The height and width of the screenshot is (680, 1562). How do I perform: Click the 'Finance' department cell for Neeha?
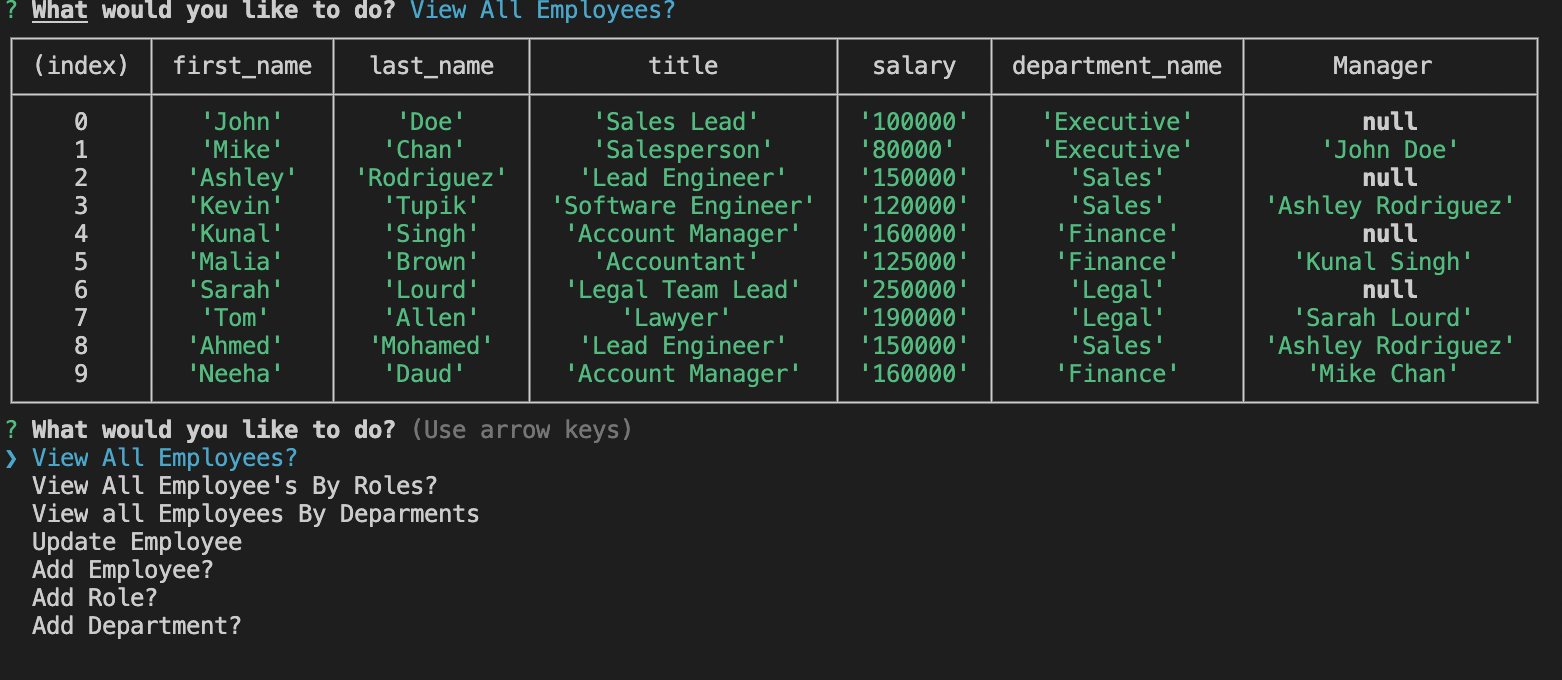point(1117,374)
